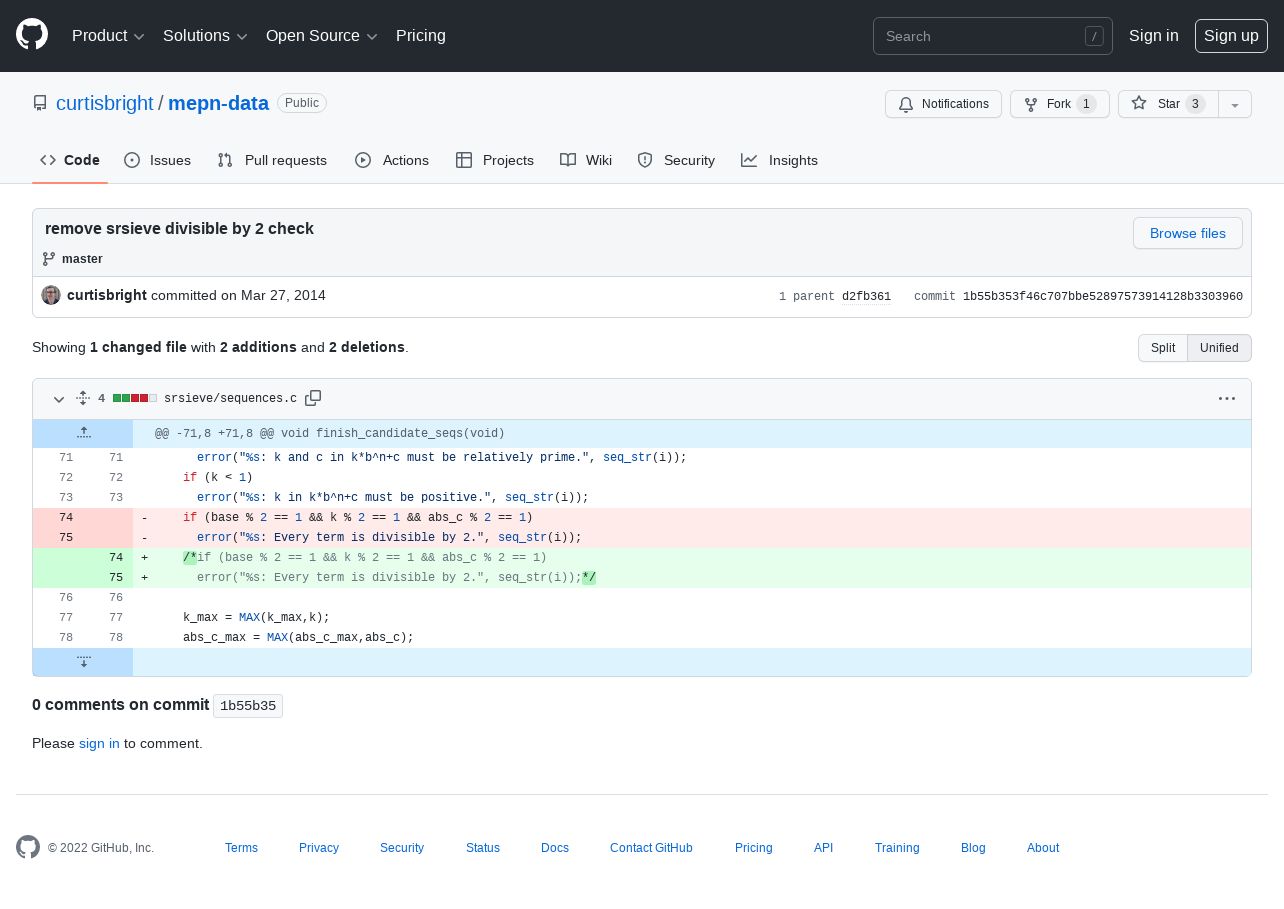This screenshot has height=909, width=1284.
Task: Open the mepn-data repository link
Action: 218,103
